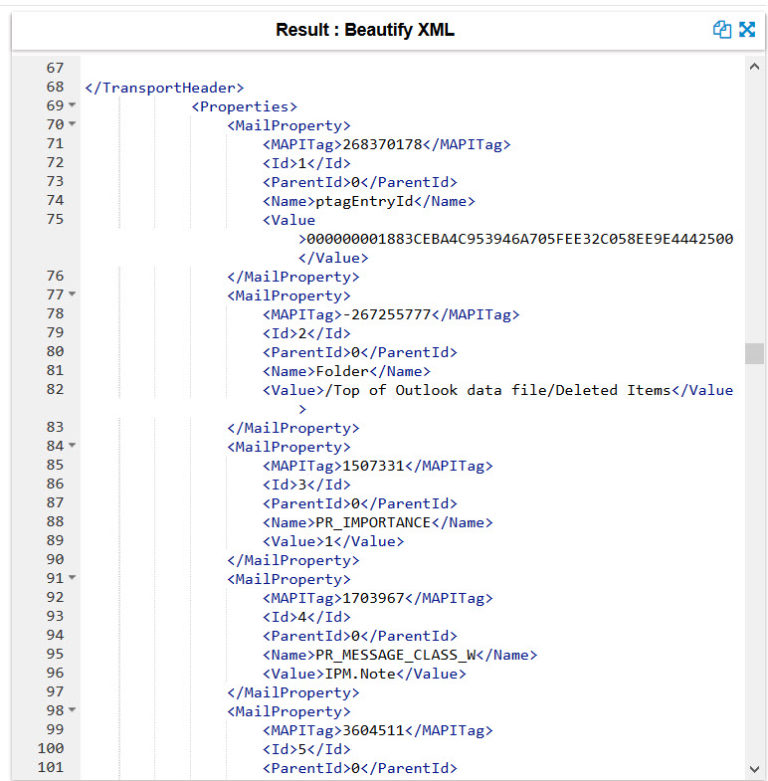Click the ptagEntryId name text
This screenshot has height=781, width=768.
[365, 201]
